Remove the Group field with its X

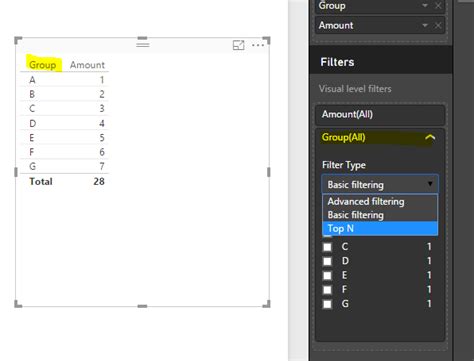(x=438, y=6)
